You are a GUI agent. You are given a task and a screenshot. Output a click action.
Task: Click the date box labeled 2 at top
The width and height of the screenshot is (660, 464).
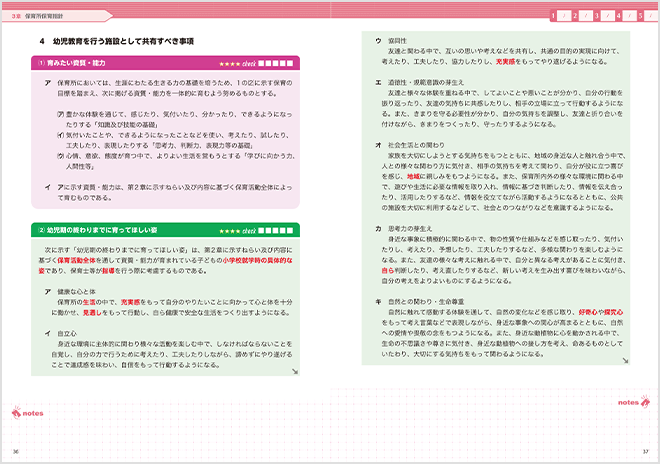585,16
